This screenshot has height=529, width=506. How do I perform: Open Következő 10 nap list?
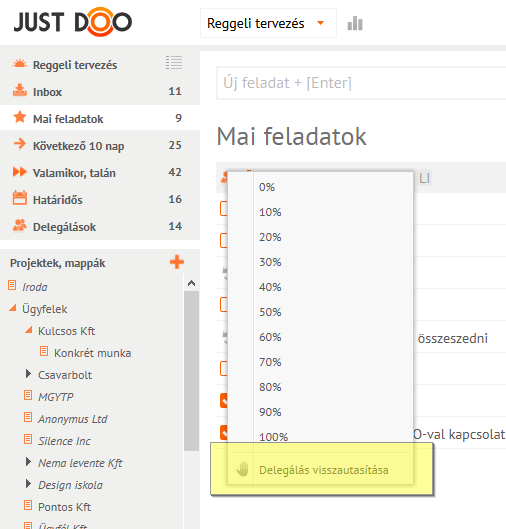coord(78,146)
